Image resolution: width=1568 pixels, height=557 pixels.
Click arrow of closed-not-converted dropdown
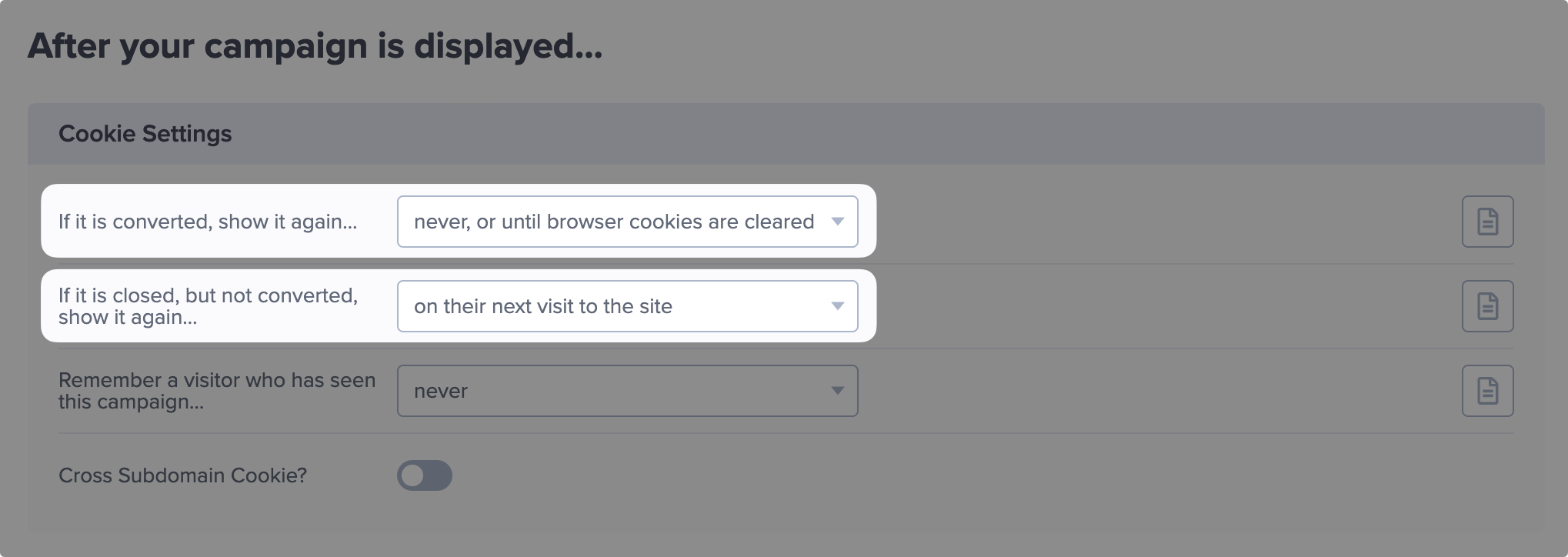coord(838,306)
